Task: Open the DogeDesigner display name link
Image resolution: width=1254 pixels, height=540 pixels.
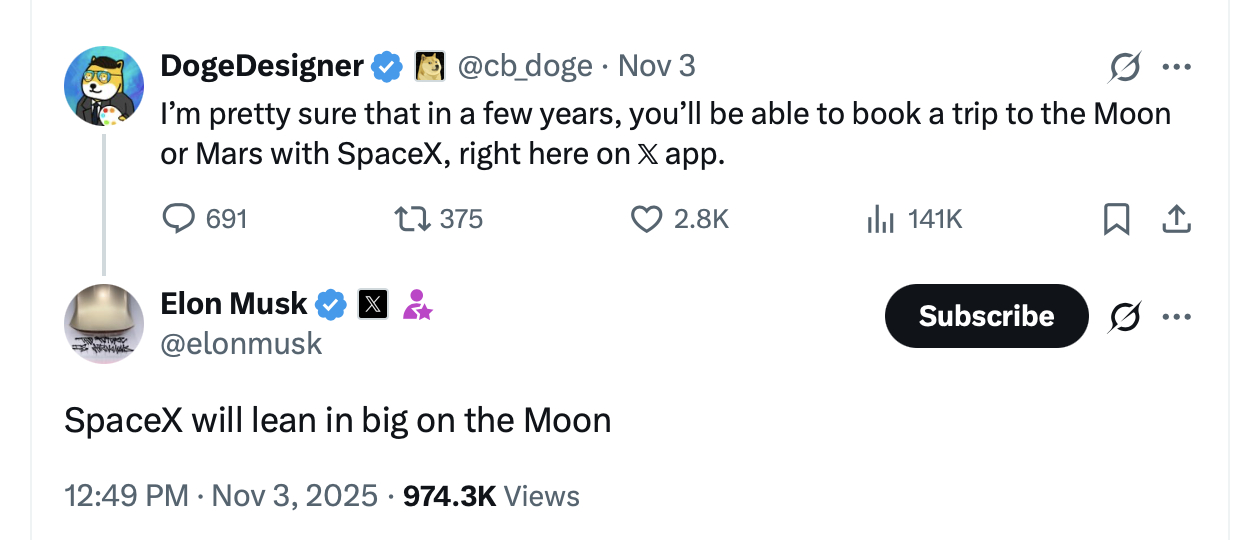Action: [262, 66]
